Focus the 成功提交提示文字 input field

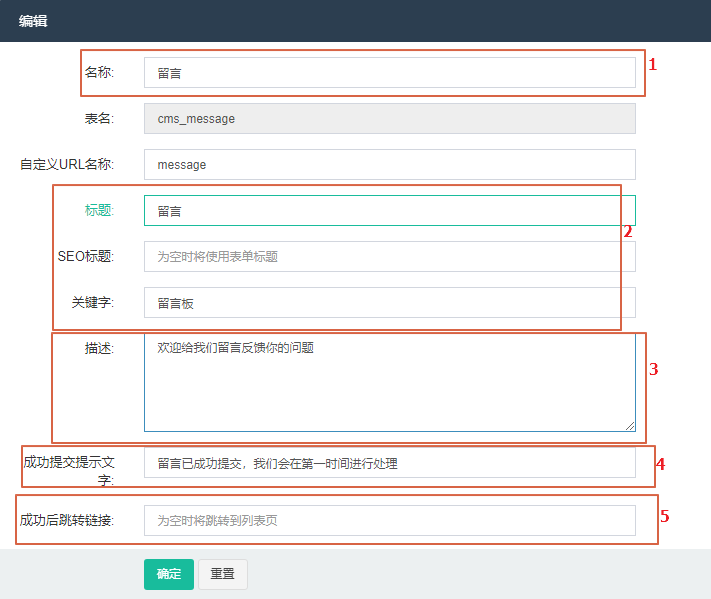click(390, 463)
